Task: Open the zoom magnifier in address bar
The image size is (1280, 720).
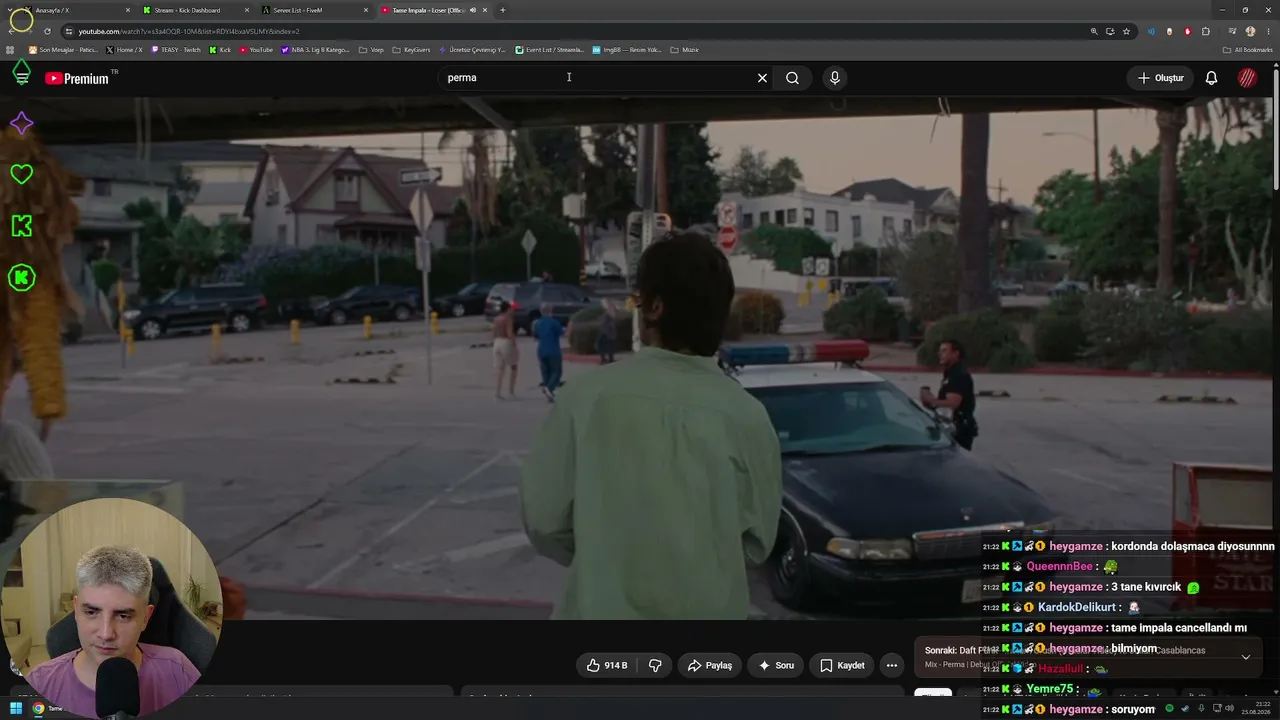Action: click(1094, 31)
